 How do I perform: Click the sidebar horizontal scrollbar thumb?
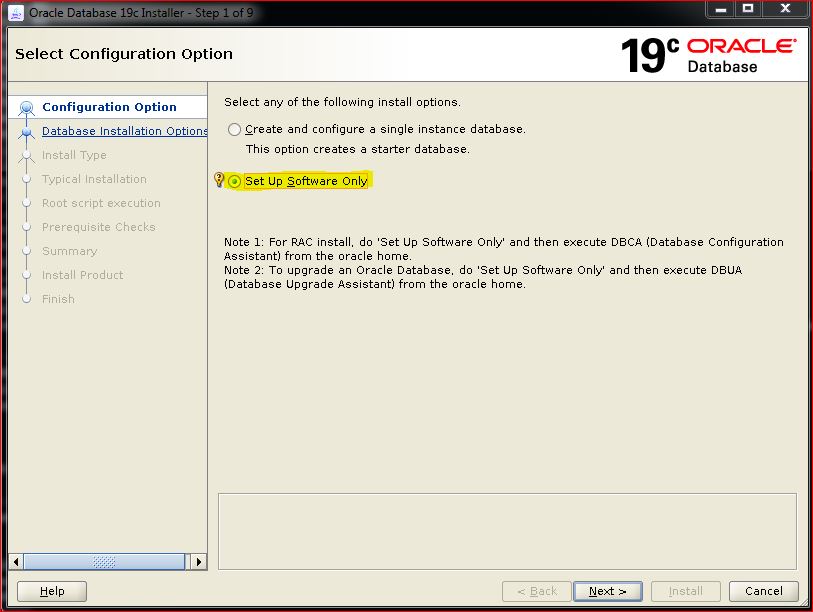[103, 562]
